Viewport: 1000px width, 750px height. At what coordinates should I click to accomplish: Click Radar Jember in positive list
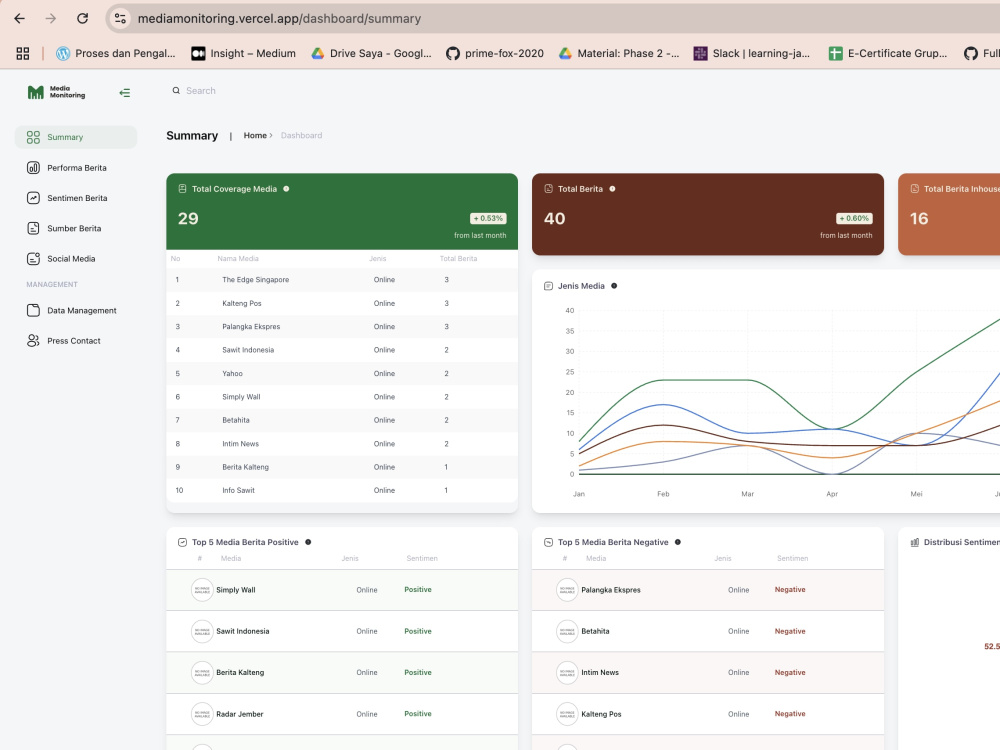coord(240,714)
